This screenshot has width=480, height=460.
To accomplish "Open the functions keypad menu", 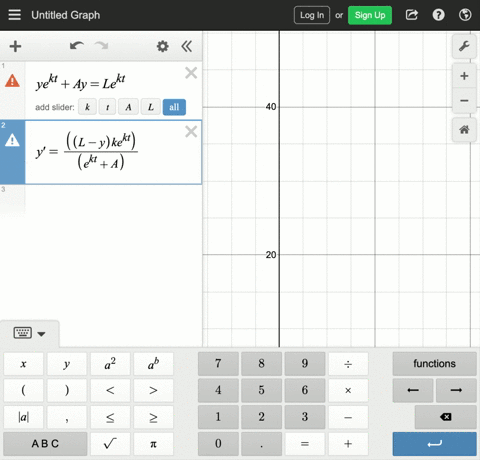I will 434,364.
